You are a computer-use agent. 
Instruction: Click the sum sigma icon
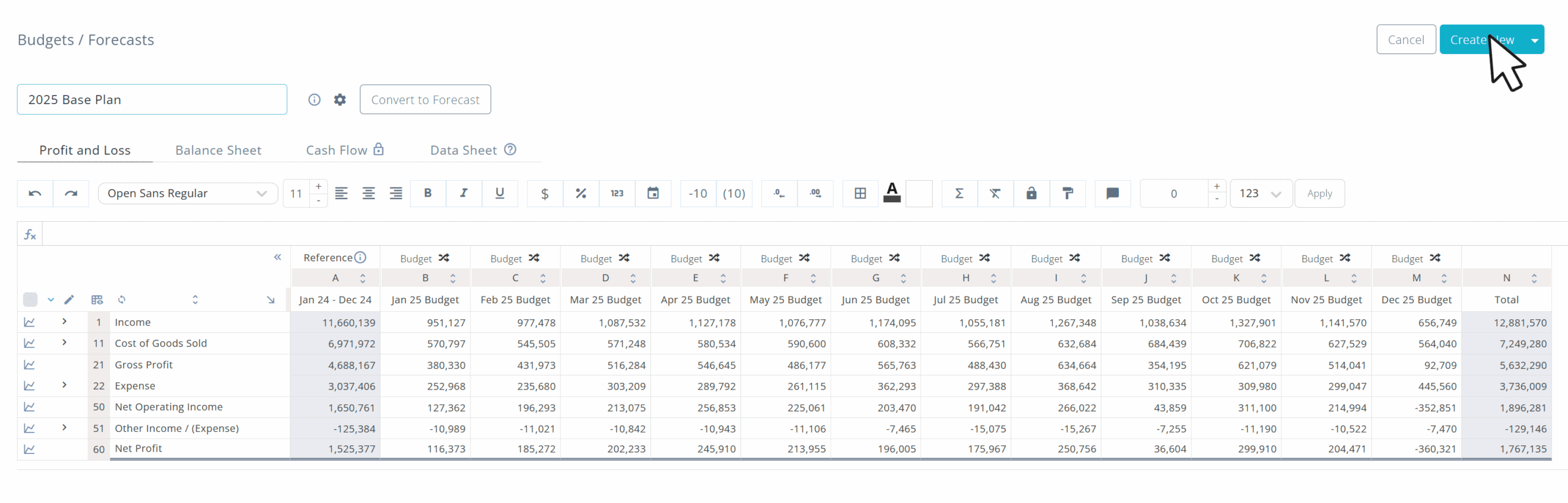click(959, 194)
